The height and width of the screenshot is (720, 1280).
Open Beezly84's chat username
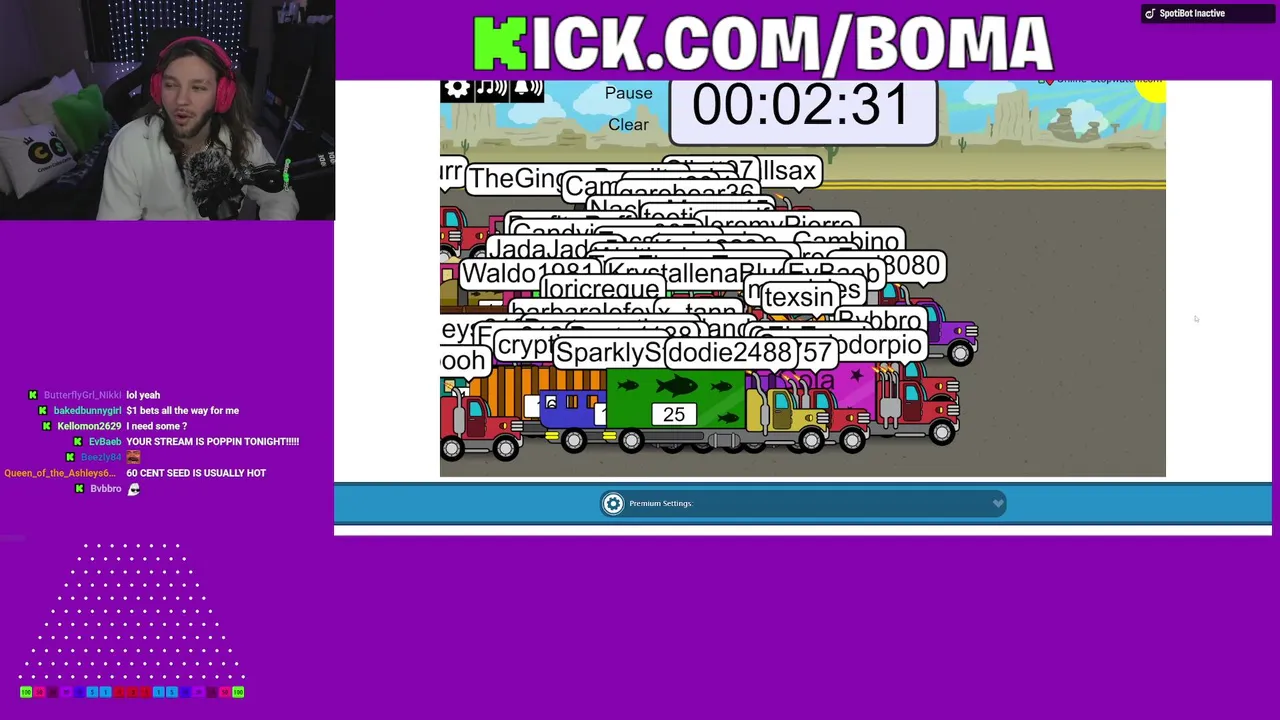(101, 457)
